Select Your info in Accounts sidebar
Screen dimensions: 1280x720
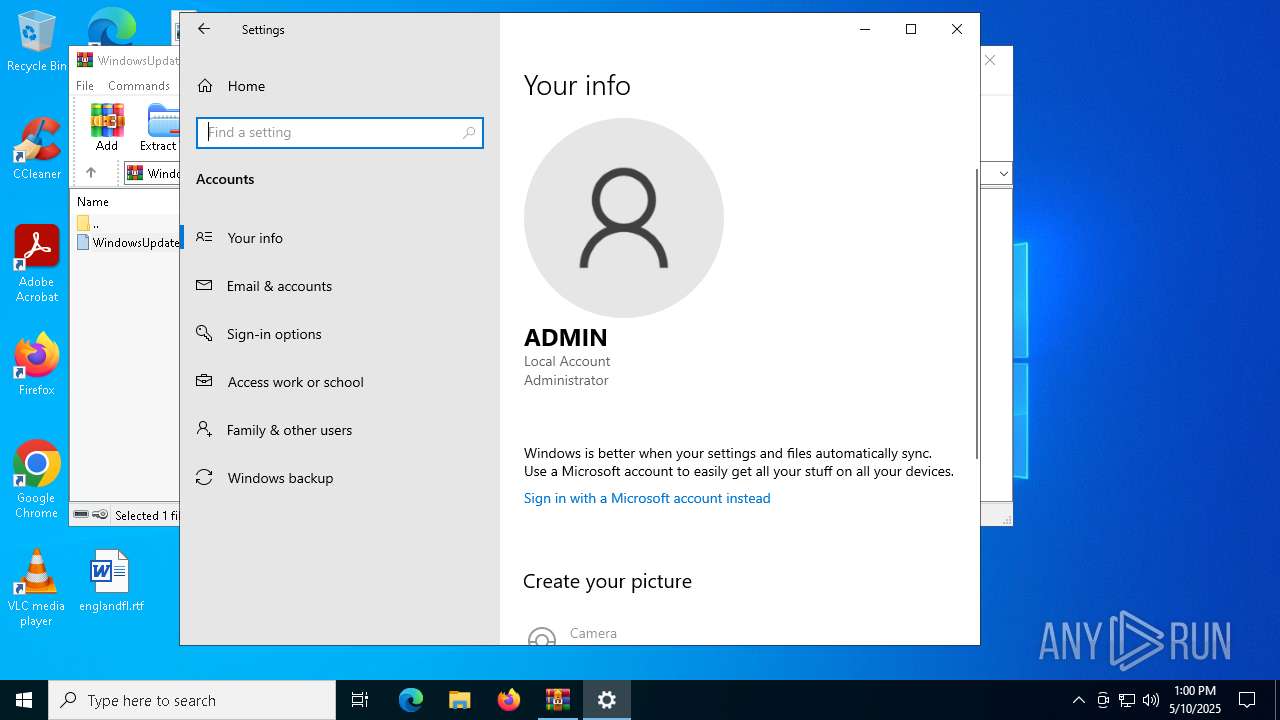pos(340,238)
